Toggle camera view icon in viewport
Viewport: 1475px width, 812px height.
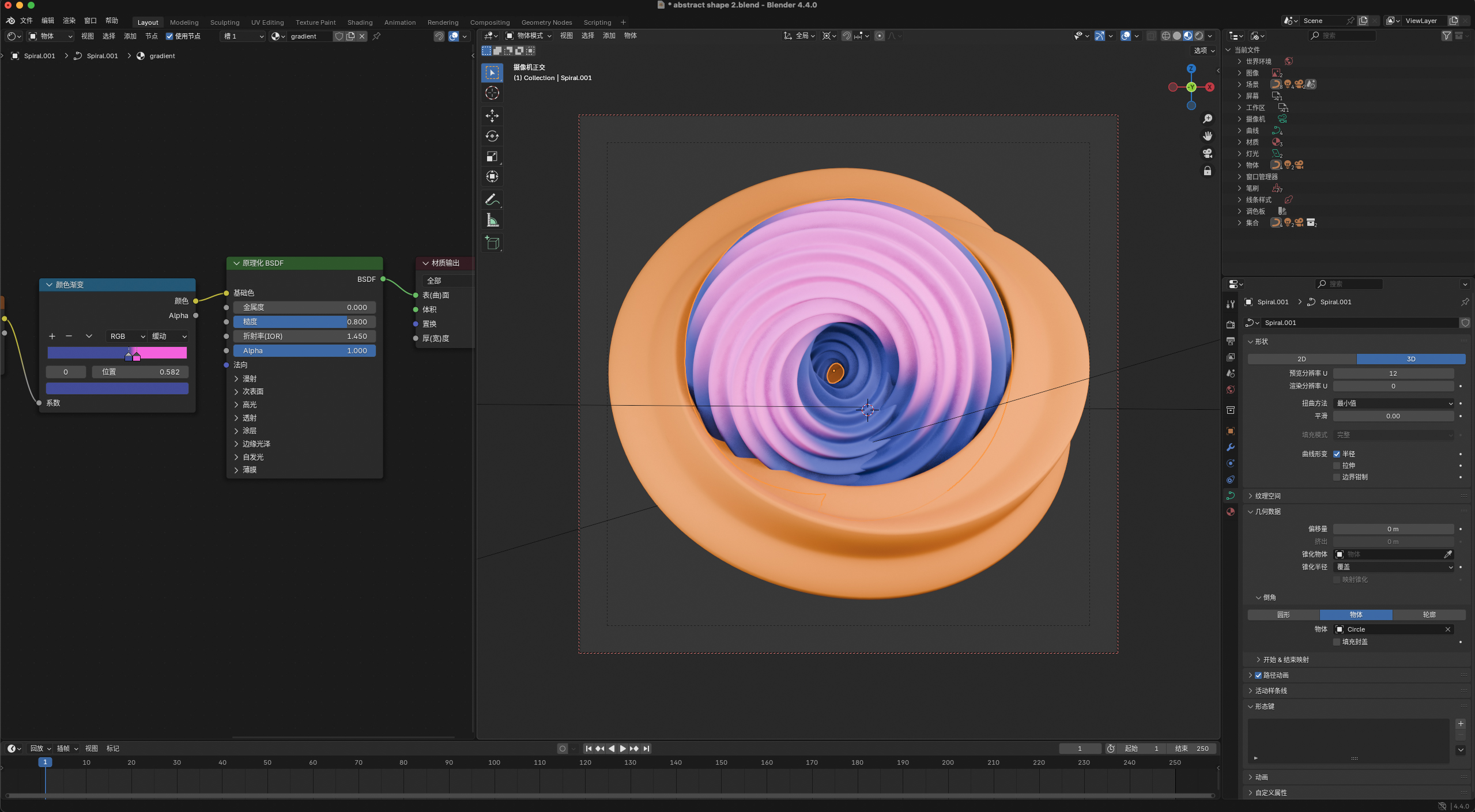click(x=1207, y=153)
